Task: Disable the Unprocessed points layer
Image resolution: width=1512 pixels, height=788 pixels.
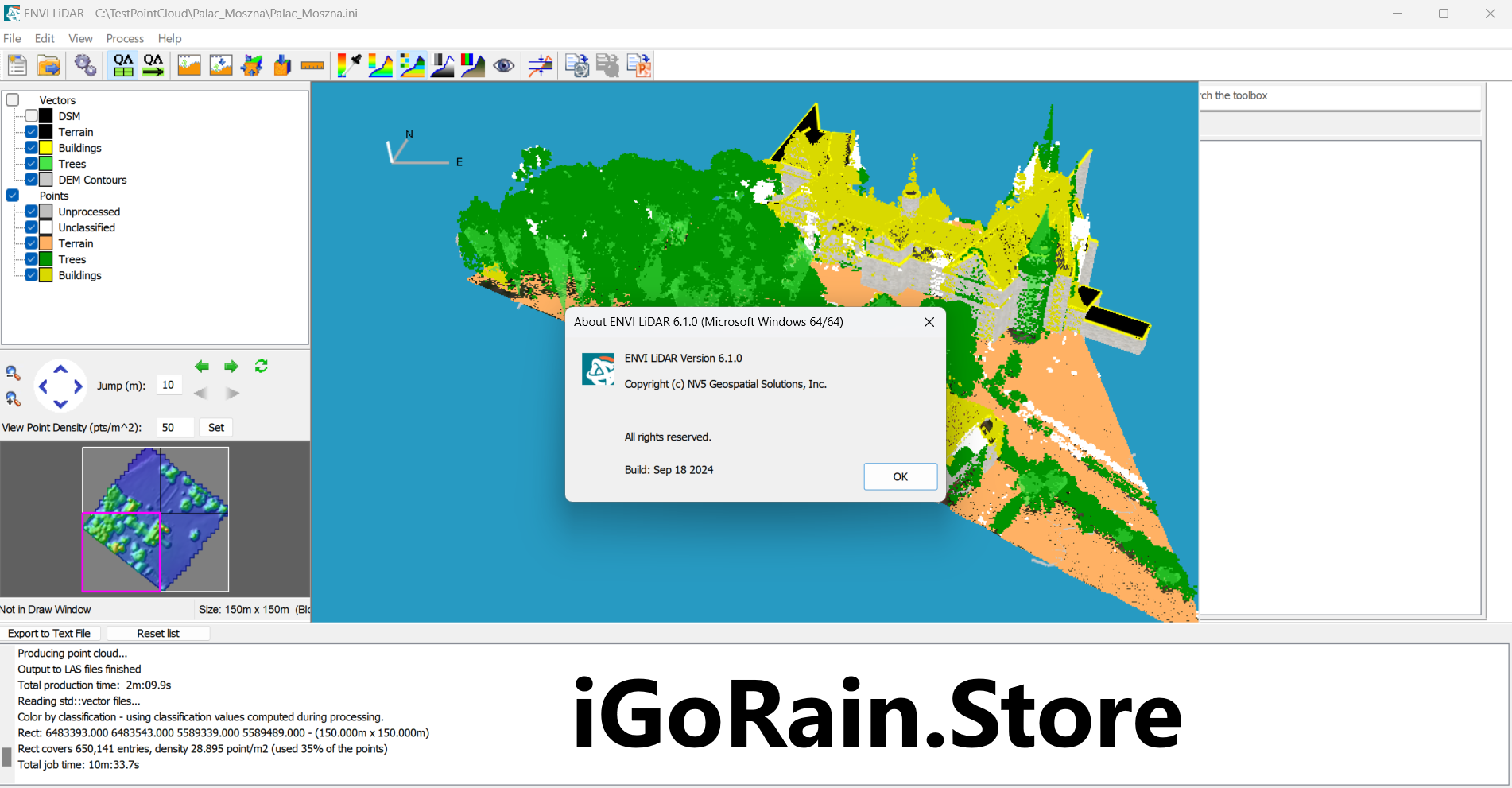Action: [x=31, y=211]
